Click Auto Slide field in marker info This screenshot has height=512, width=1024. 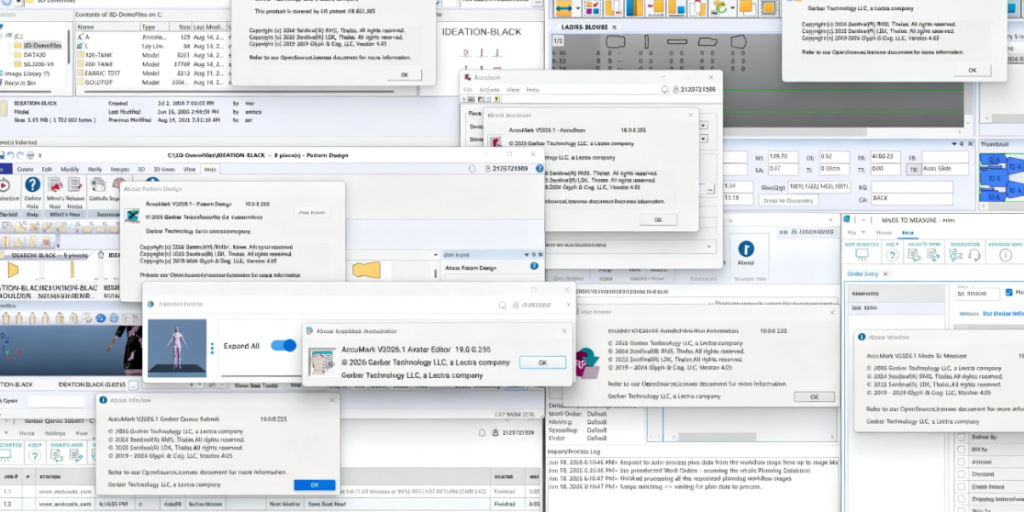[944, 169]
